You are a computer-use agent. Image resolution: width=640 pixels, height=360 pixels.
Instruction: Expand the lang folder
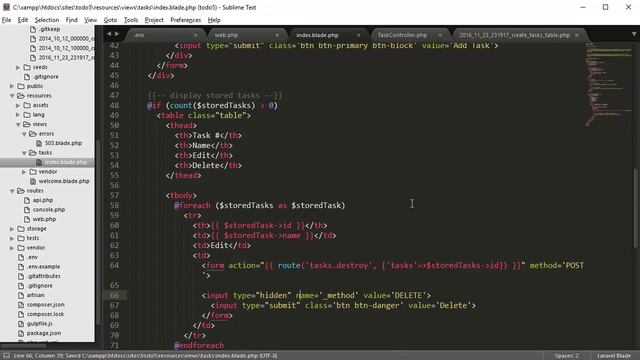pos(18,115)
